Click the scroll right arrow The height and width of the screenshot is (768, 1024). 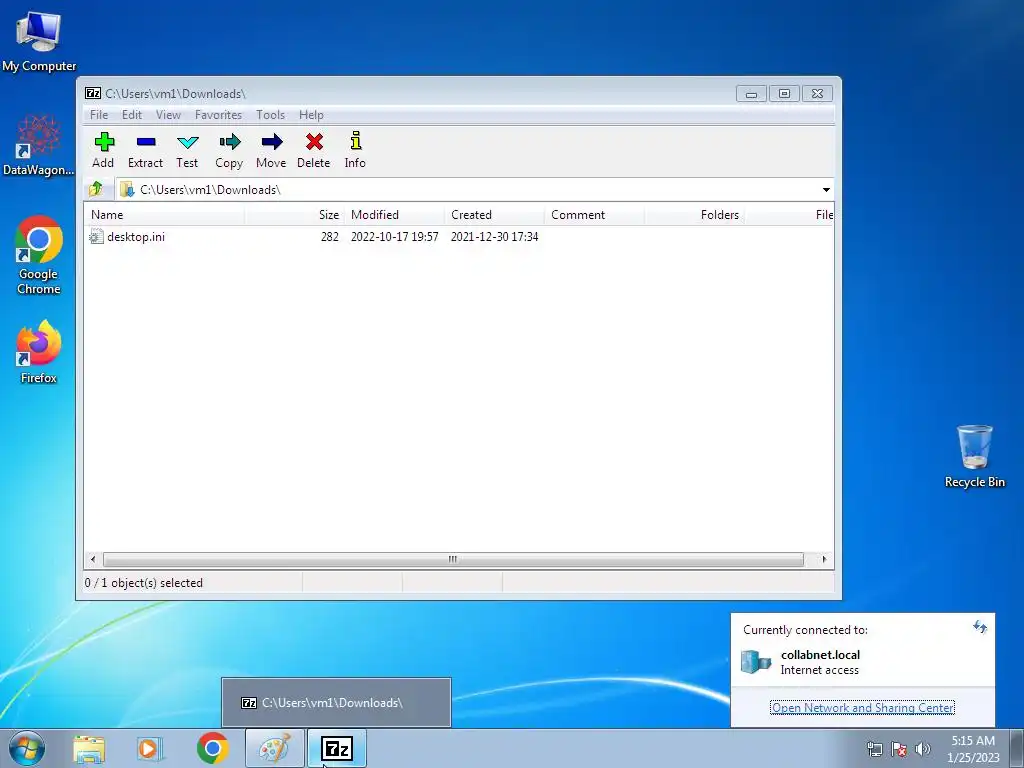pyautogui.click(x=824, y=559)
